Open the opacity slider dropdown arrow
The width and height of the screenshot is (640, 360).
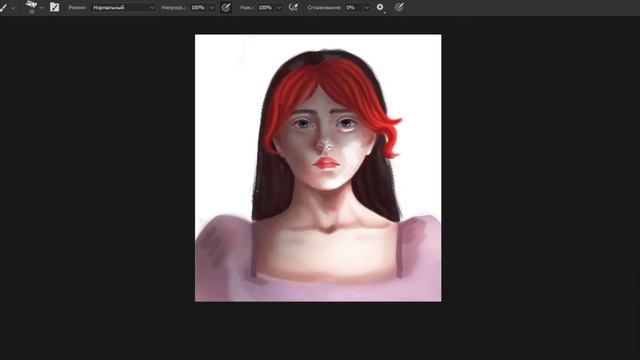point(212,8)
